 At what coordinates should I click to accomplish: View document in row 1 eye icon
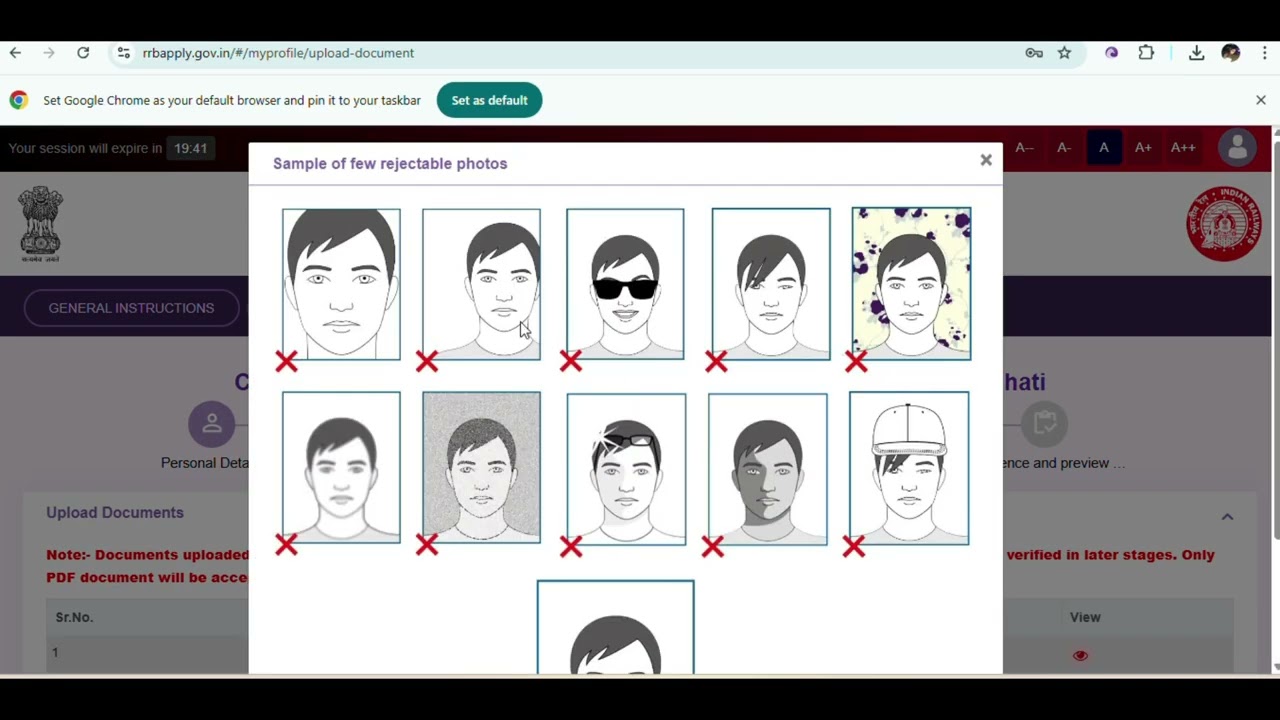(1080, 656)
